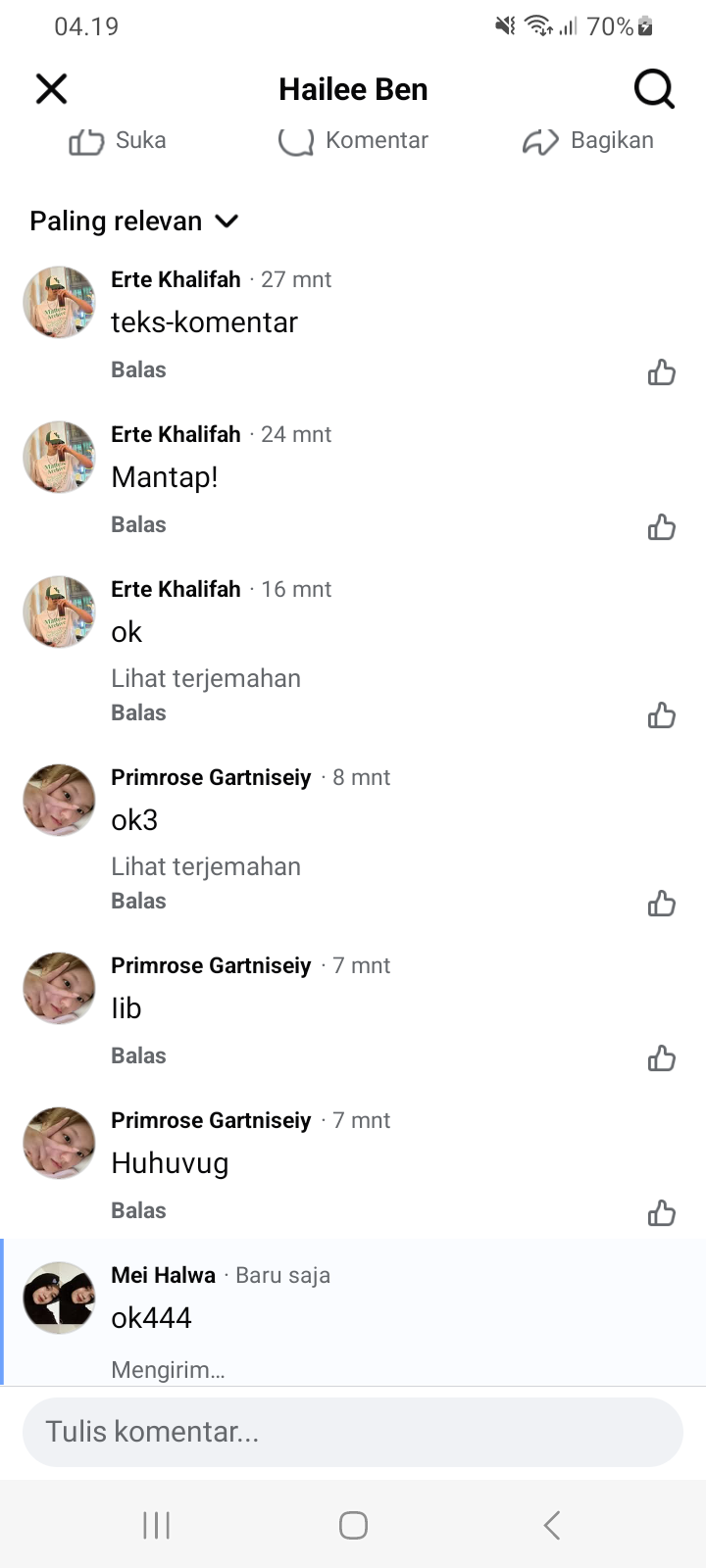Like the "Mantap!" comment
This screenshot has width=706, height=1568.
pyautogui.click(x=662, y=527)
